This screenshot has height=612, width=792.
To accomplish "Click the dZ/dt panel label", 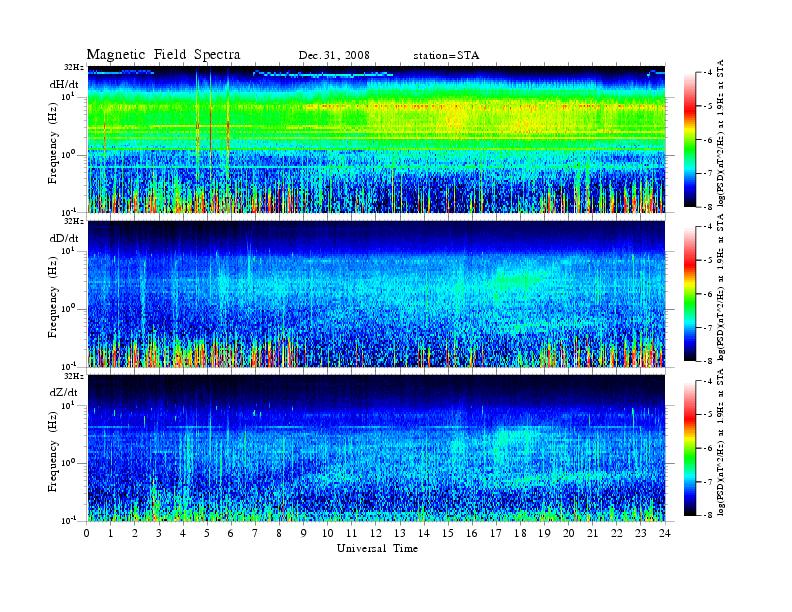I will point(64,392).
